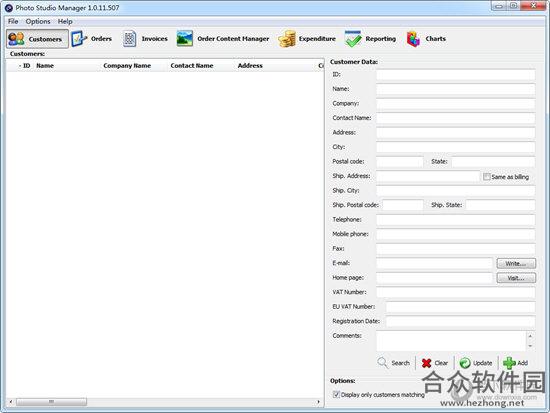The width and height of the screenshot is (550, 413).
Task: Click the Write... button next to E-mail
Action: (516, 263)
